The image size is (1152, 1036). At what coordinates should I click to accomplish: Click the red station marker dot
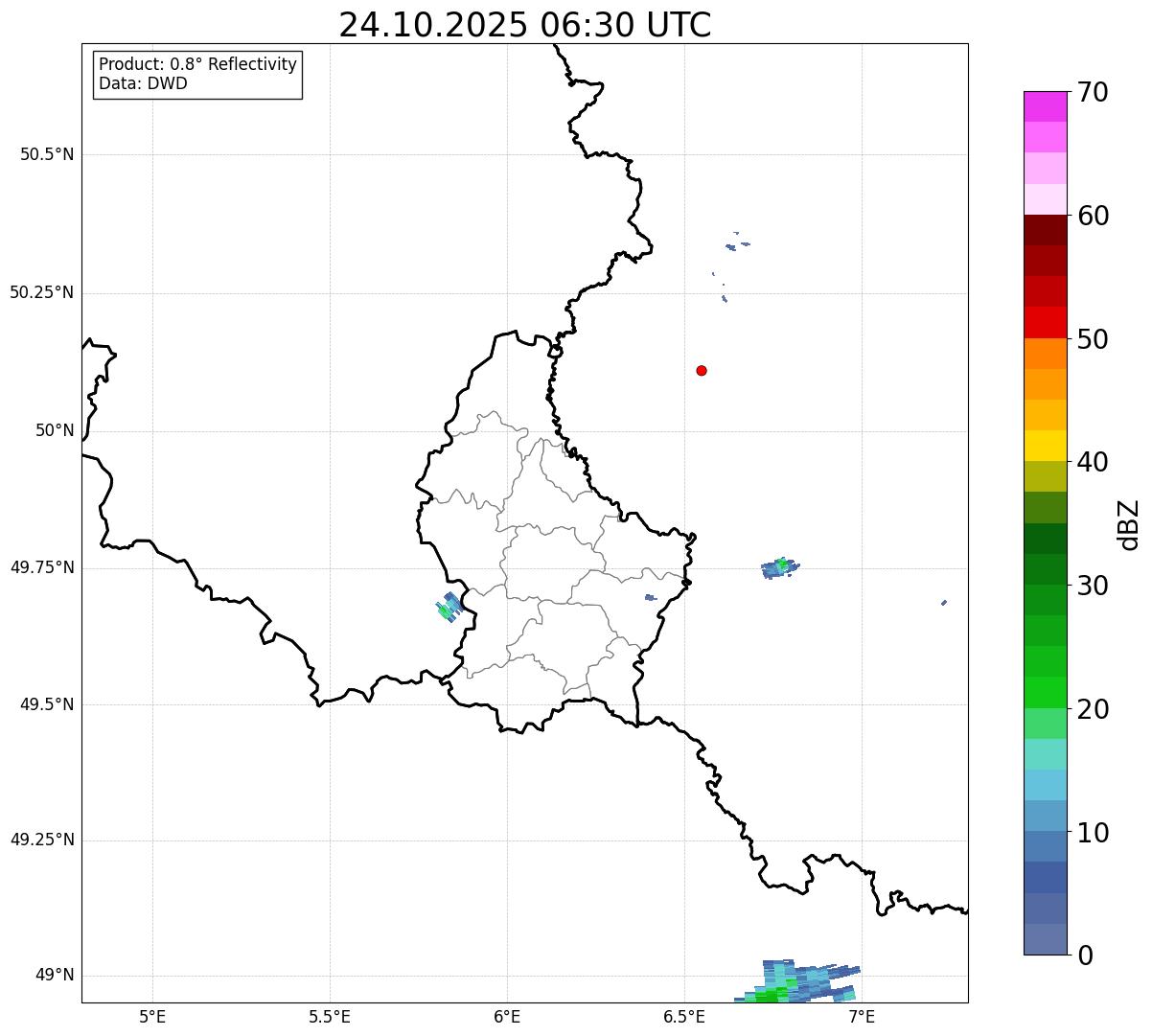702,370
